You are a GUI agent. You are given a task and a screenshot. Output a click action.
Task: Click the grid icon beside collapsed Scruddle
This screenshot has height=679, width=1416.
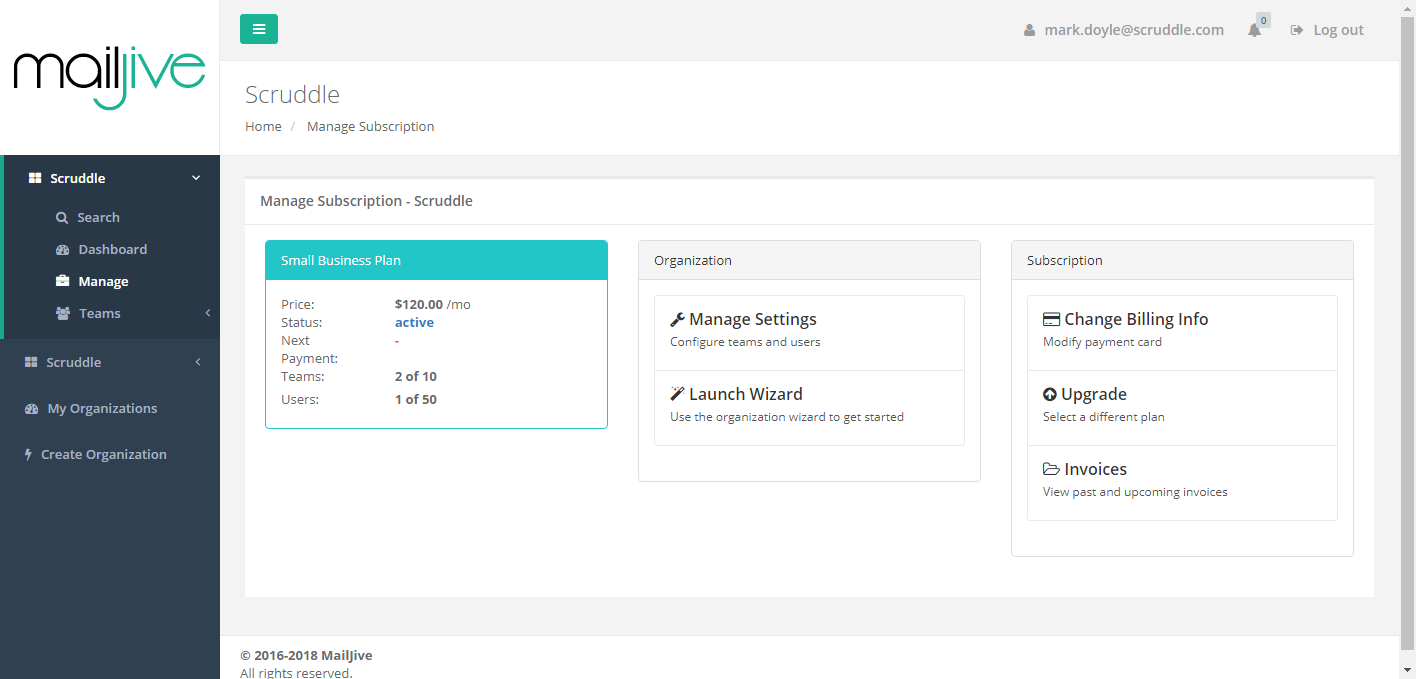pos(31,362)
